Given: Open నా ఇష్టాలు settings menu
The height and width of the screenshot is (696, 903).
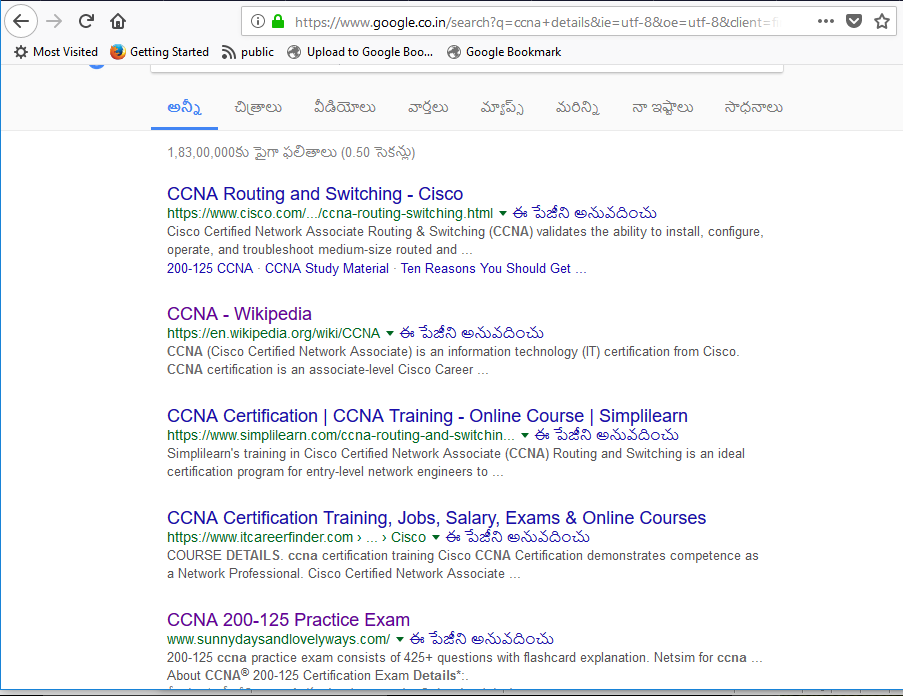Looking at the screenshot, I should tap(662, 108).
